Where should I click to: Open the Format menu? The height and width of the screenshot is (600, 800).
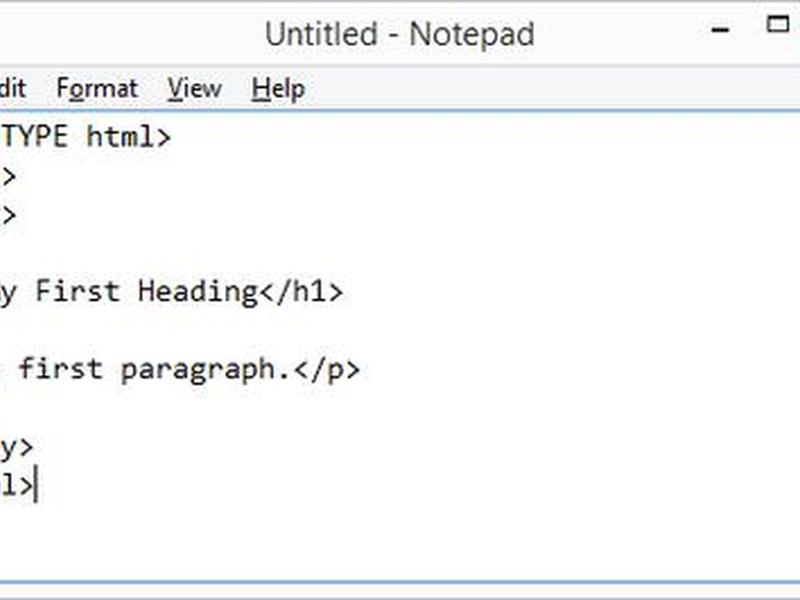pyautogui.click(x=97, y=88)
